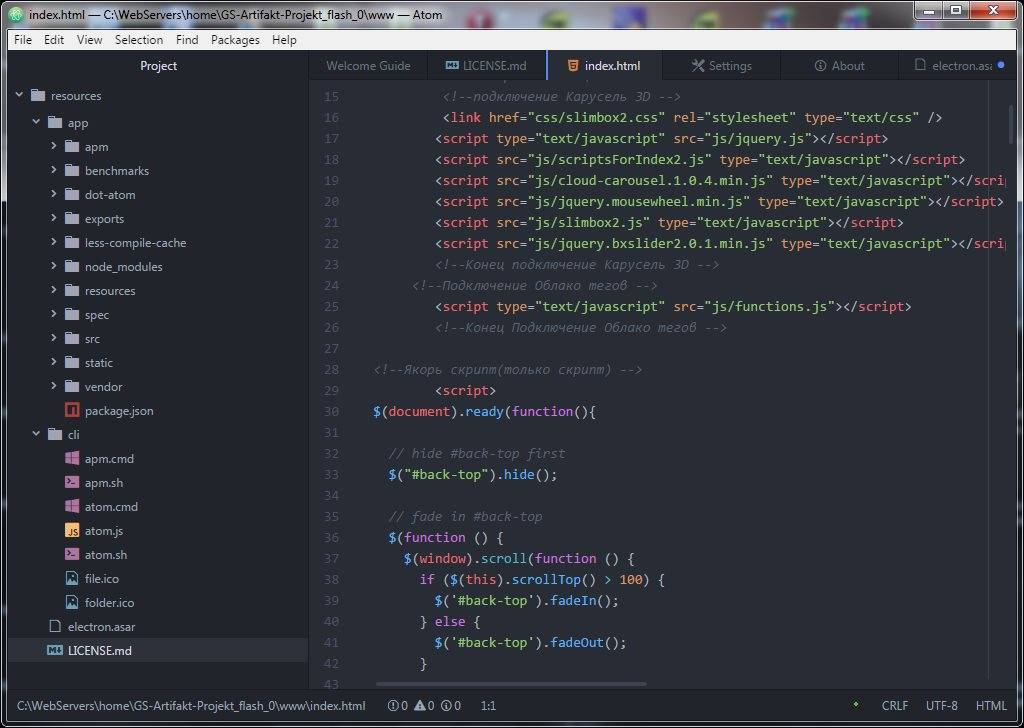Click the file path in status bar
Viewport: 1024px width, 728px height.
[191, 706]
